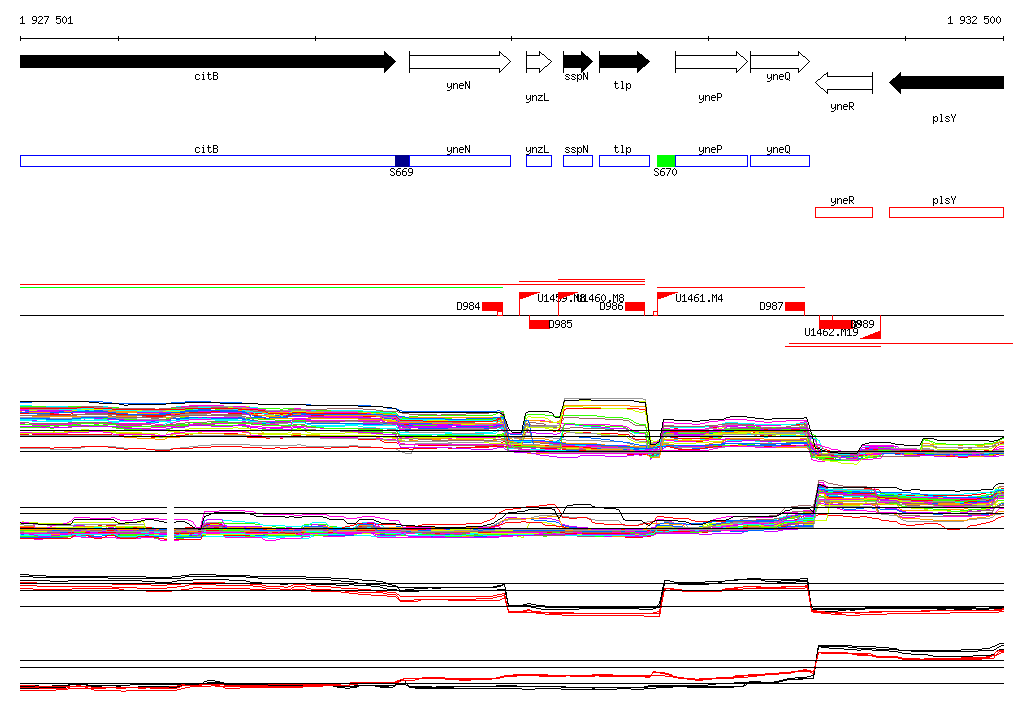Click the U1460.M8 red flag marker
Viewport: 1024px width, 714px height.
pyautogui.click(x=568, y=296)
